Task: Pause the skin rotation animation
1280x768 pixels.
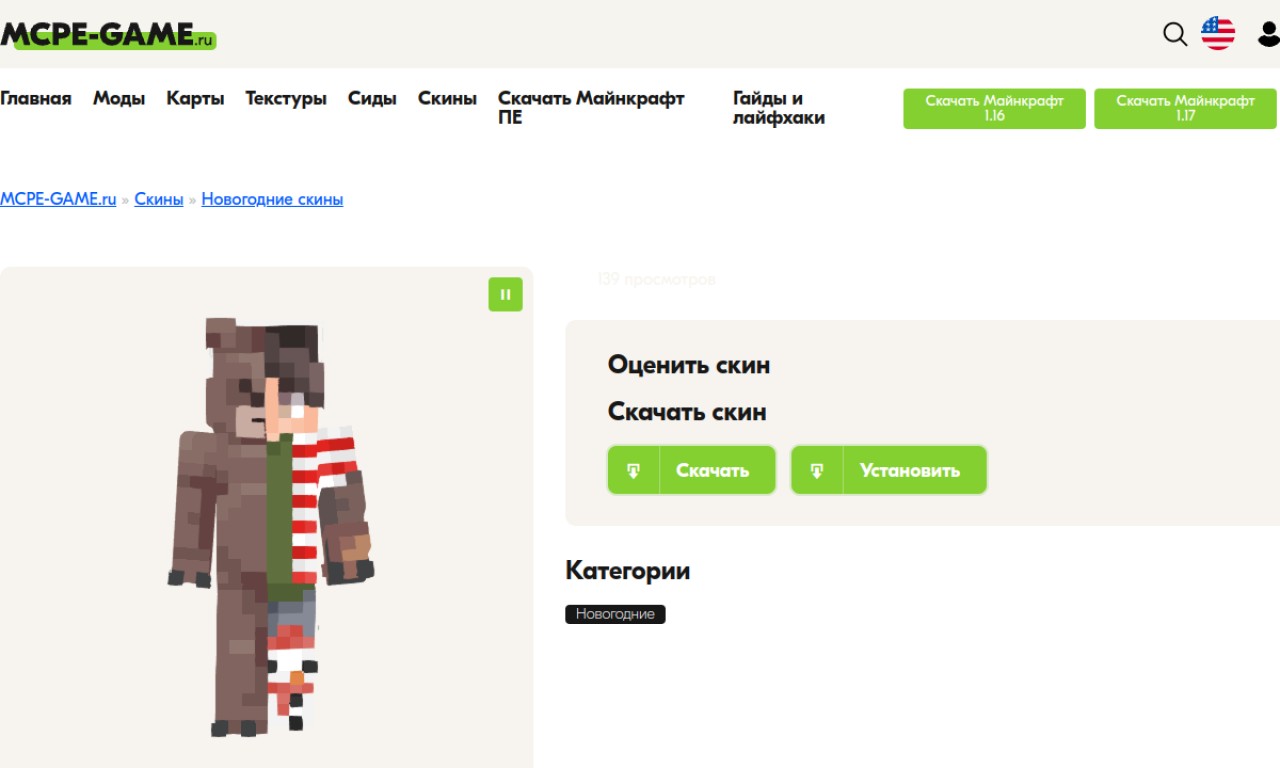Action: 505,294
